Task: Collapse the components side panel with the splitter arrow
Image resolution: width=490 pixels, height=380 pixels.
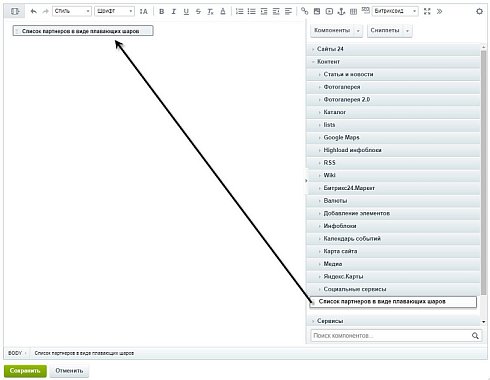Action: [x=306, y=181]
